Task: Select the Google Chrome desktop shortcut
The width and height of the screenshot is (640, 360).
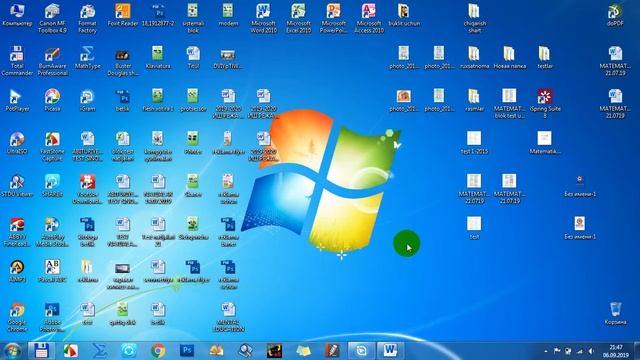Action: pos(17,317)
